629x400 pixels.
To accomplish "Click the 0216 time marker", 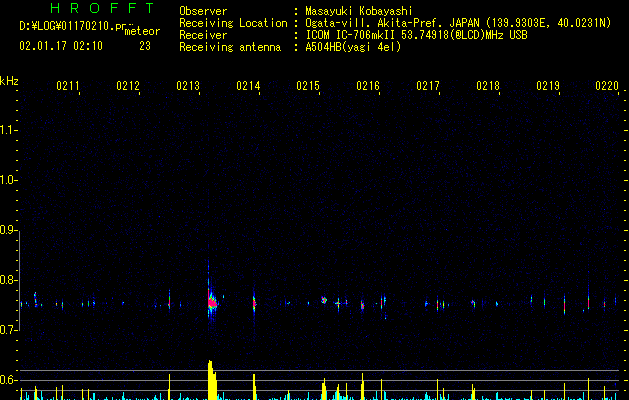I will 368,86.
